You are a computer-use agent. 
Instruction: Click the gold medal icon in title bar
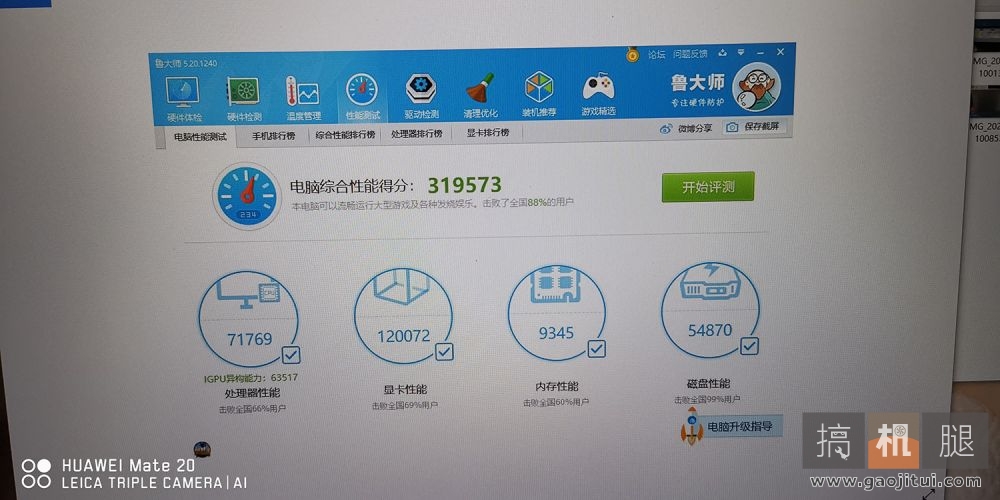coord(633,54)
